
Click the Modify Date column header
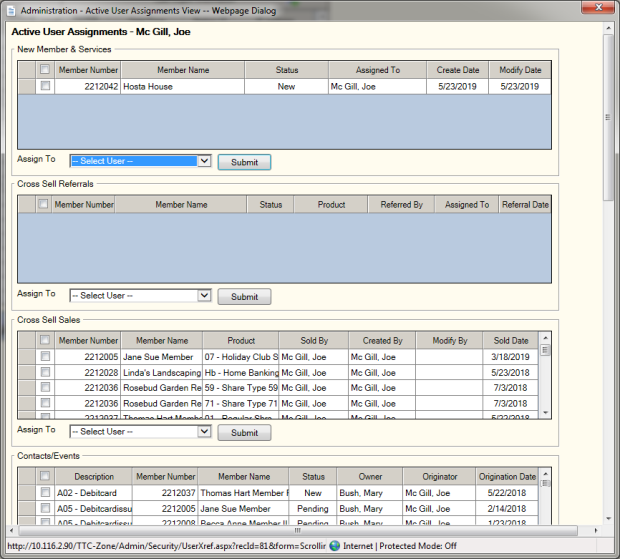click(x=520, y=70)
